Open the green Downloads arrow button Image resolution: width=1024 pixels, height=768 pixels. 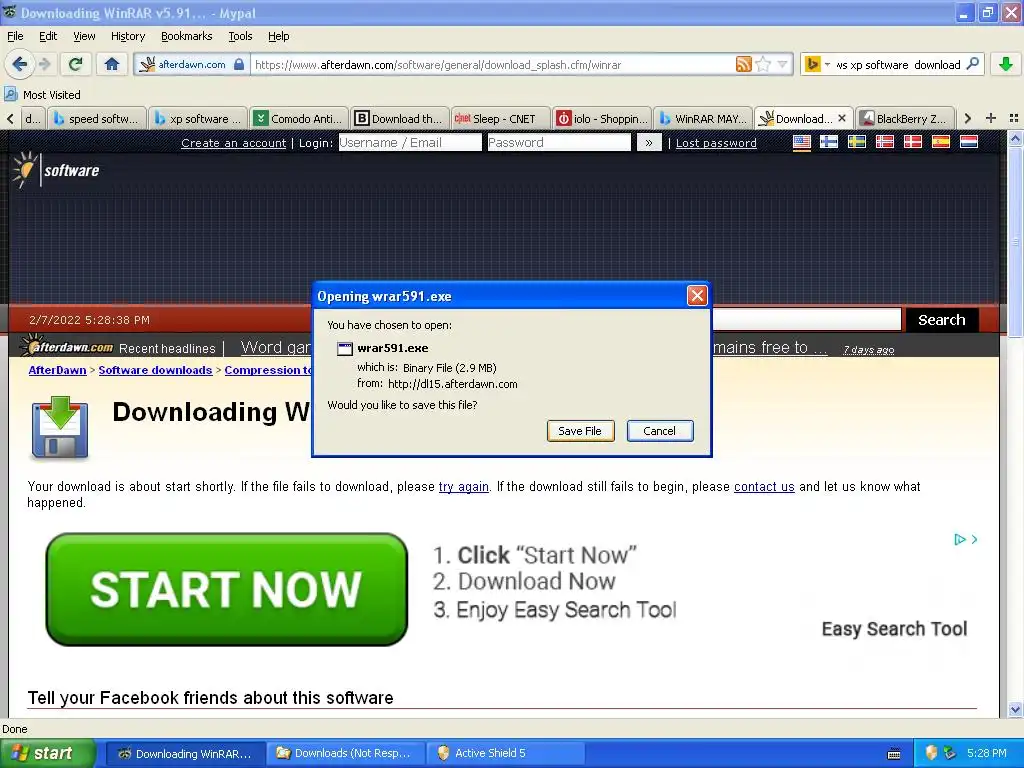(1006, 64)
